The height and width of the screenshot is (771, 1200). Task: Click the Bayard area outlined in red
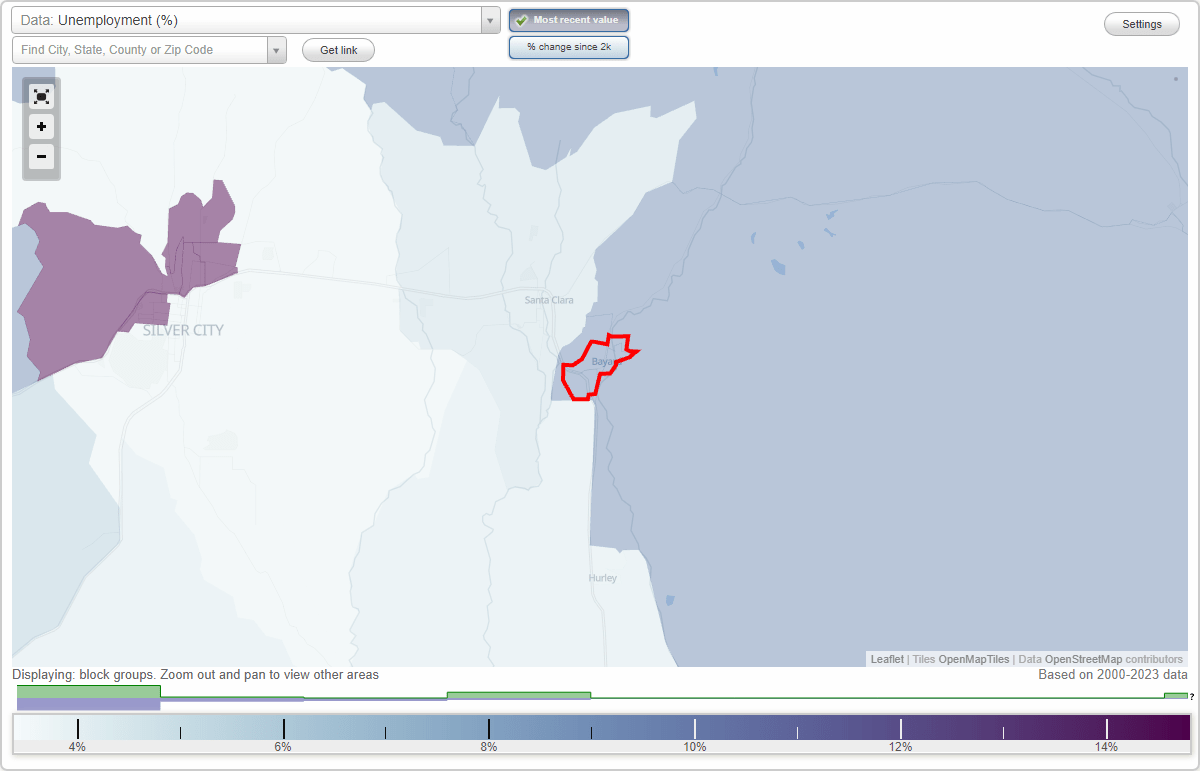pos(592,368)
